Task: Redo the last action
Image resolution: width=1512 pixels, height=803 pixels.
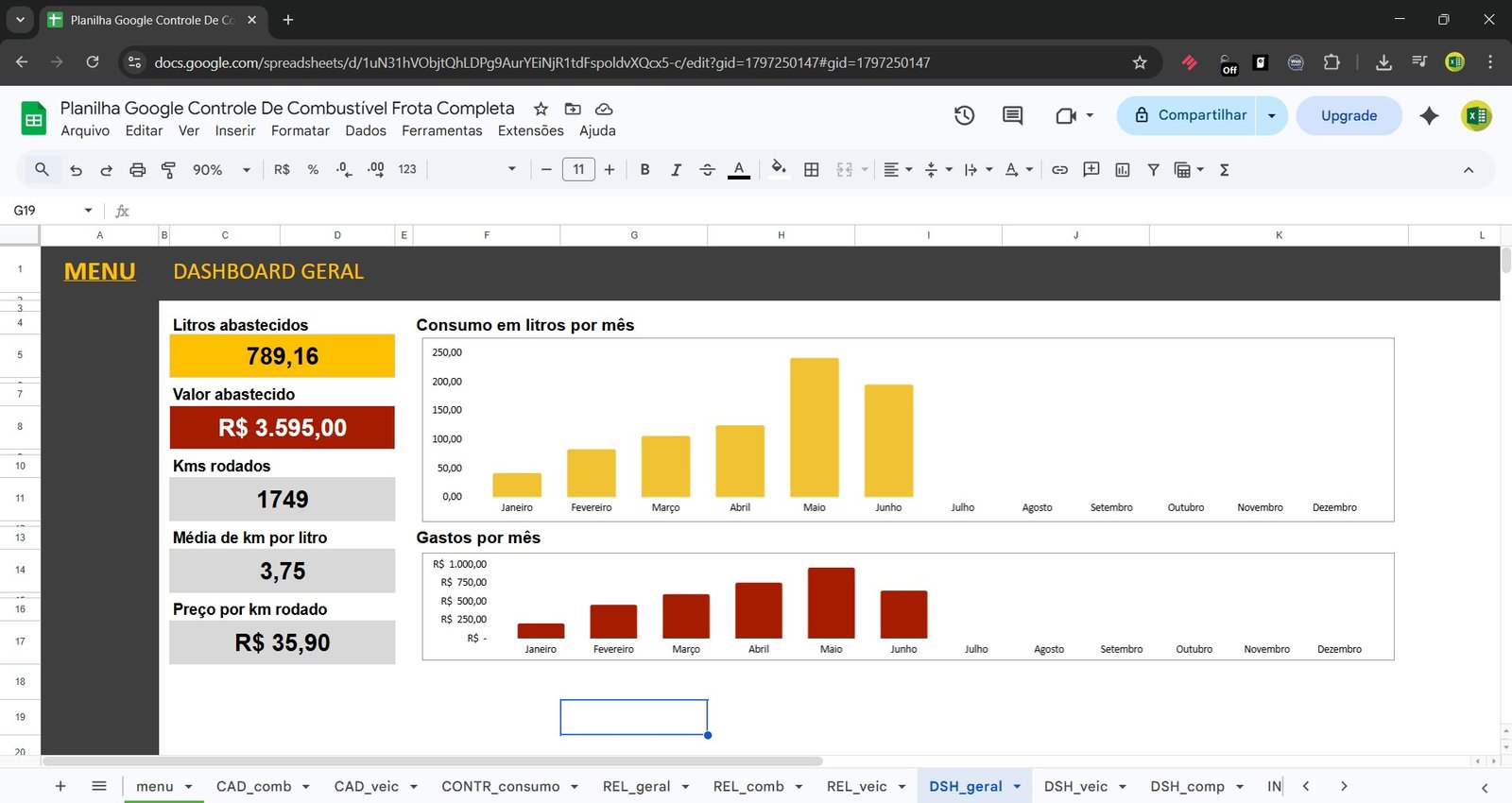Action: pos(107,170)
